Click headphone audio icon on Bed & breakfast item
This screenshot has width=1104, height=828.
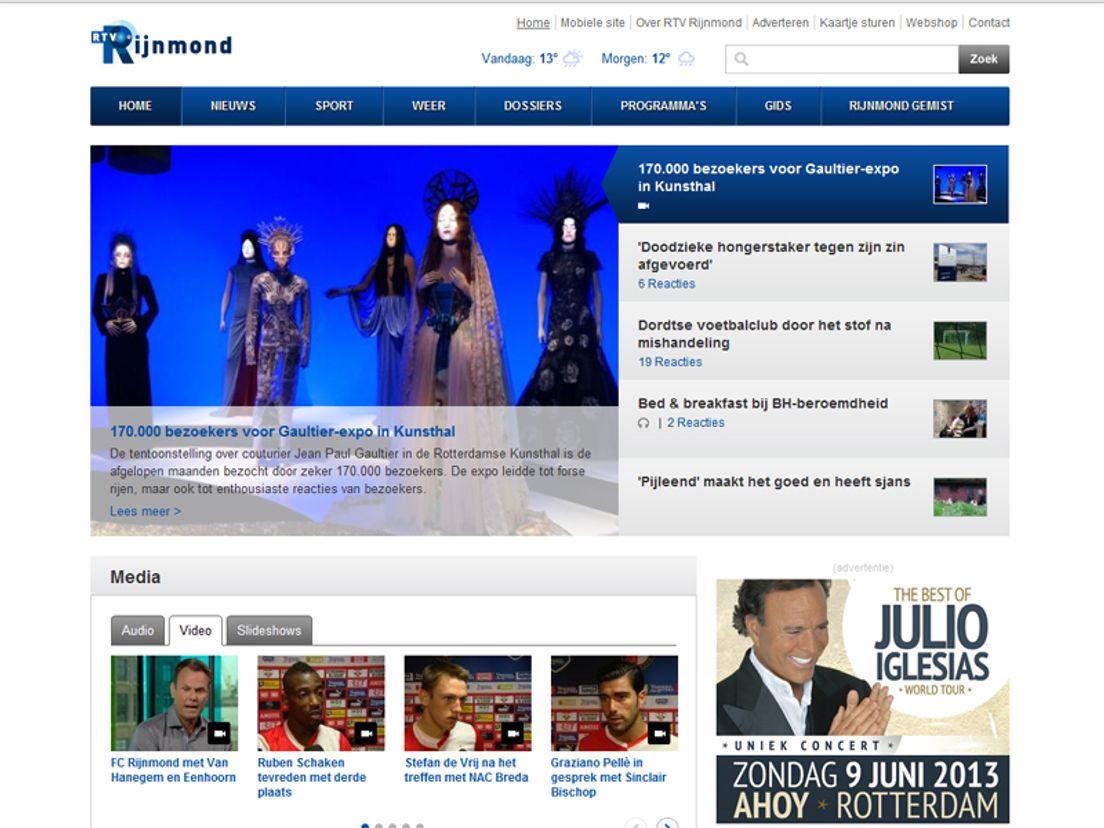(643, 423)
